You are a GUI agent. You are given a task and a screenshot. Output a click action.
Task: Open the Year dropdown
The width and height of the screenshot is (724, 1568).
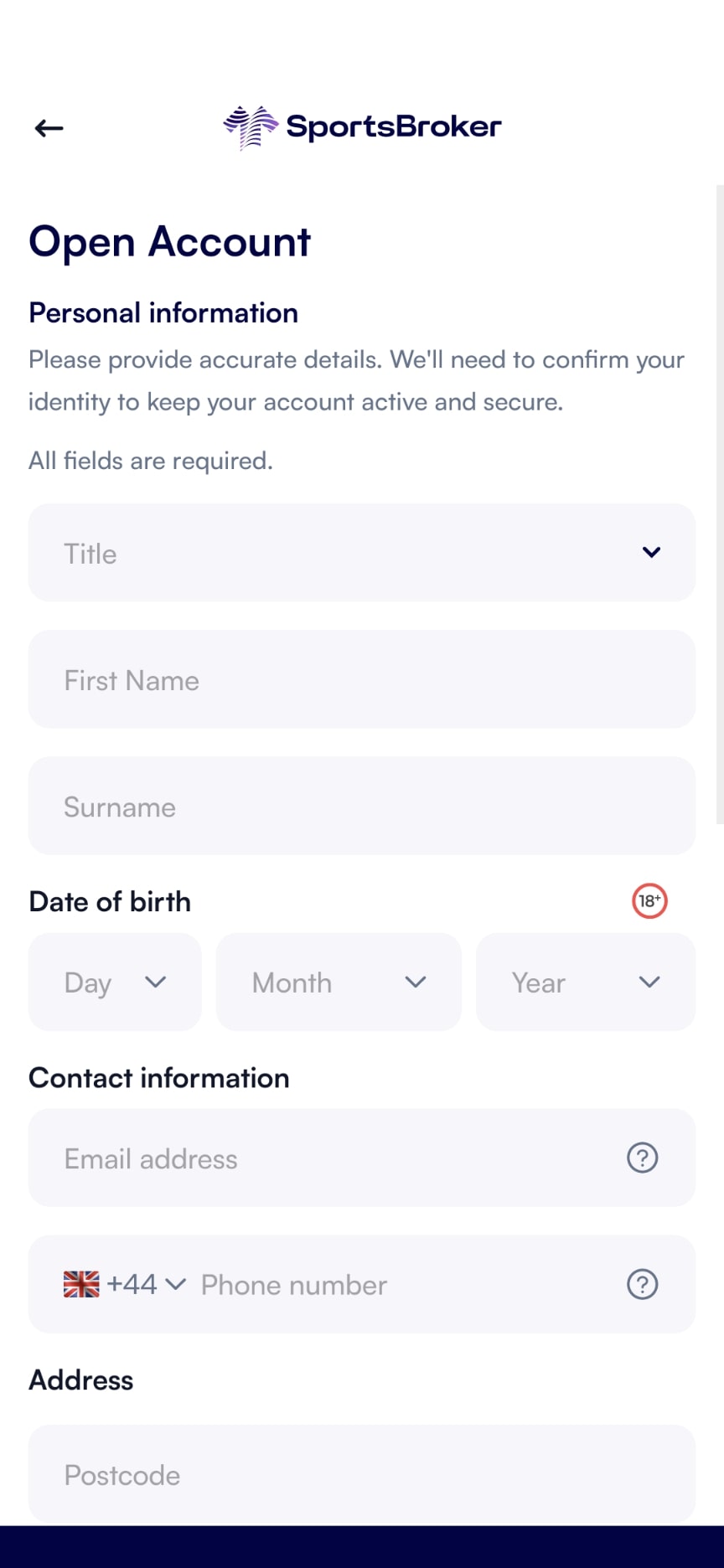click(x=585, y=982)
